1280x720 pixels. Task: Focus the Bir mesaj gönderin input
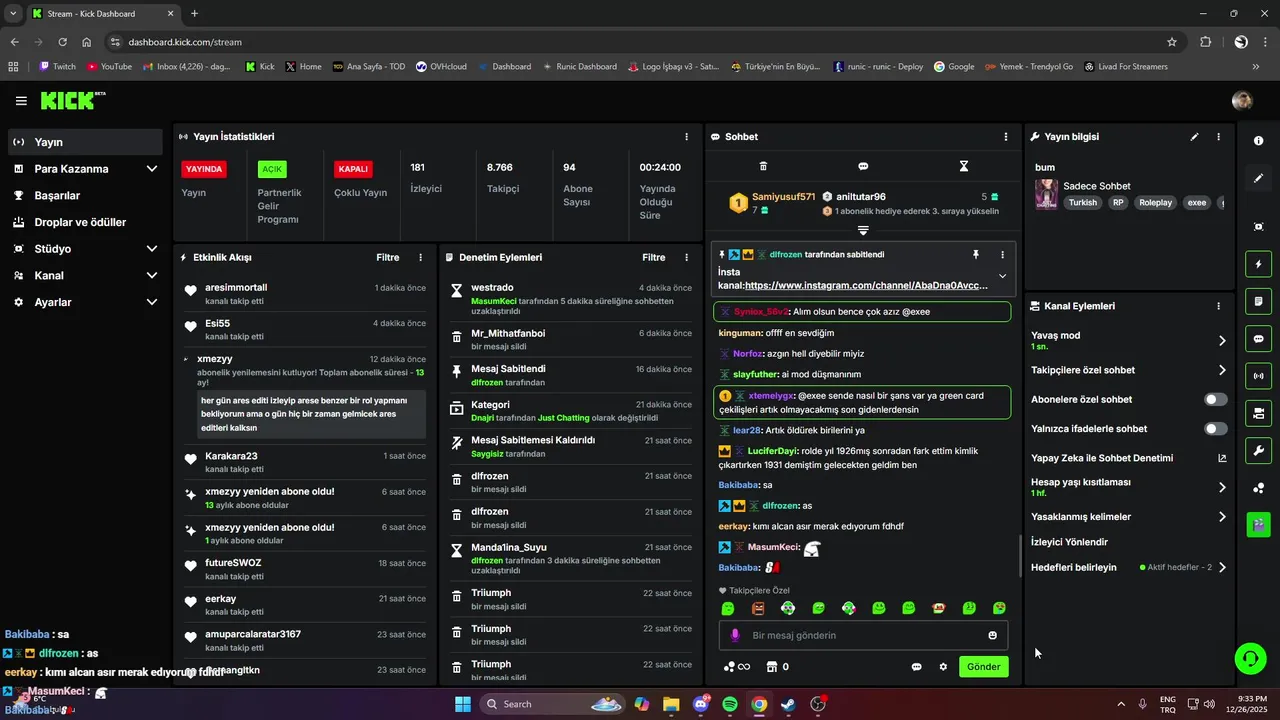[x=863, y=635]
